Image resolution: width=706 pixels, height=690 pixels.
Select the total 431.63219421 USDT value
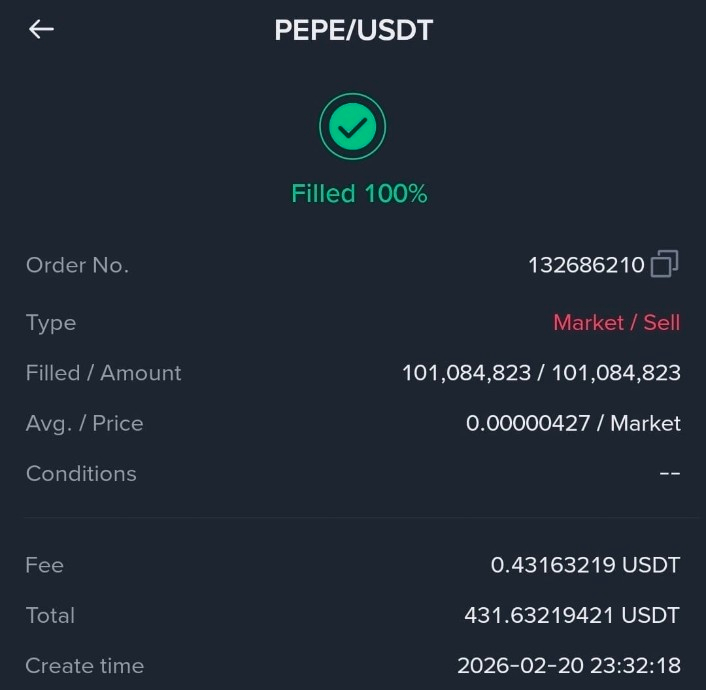[572, 615]
